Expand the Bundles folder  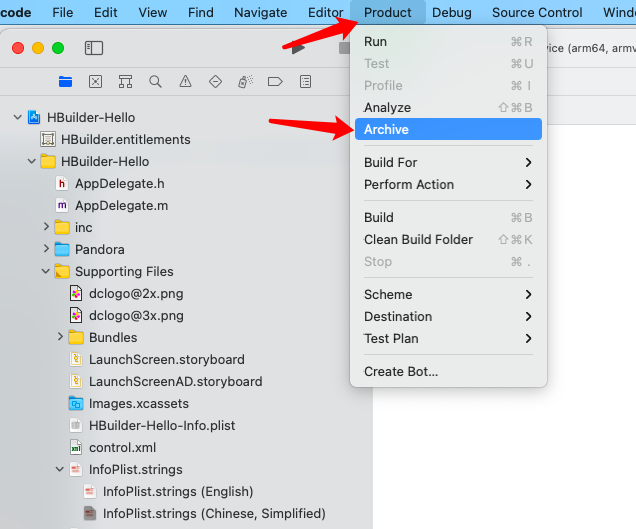[60, 336]
